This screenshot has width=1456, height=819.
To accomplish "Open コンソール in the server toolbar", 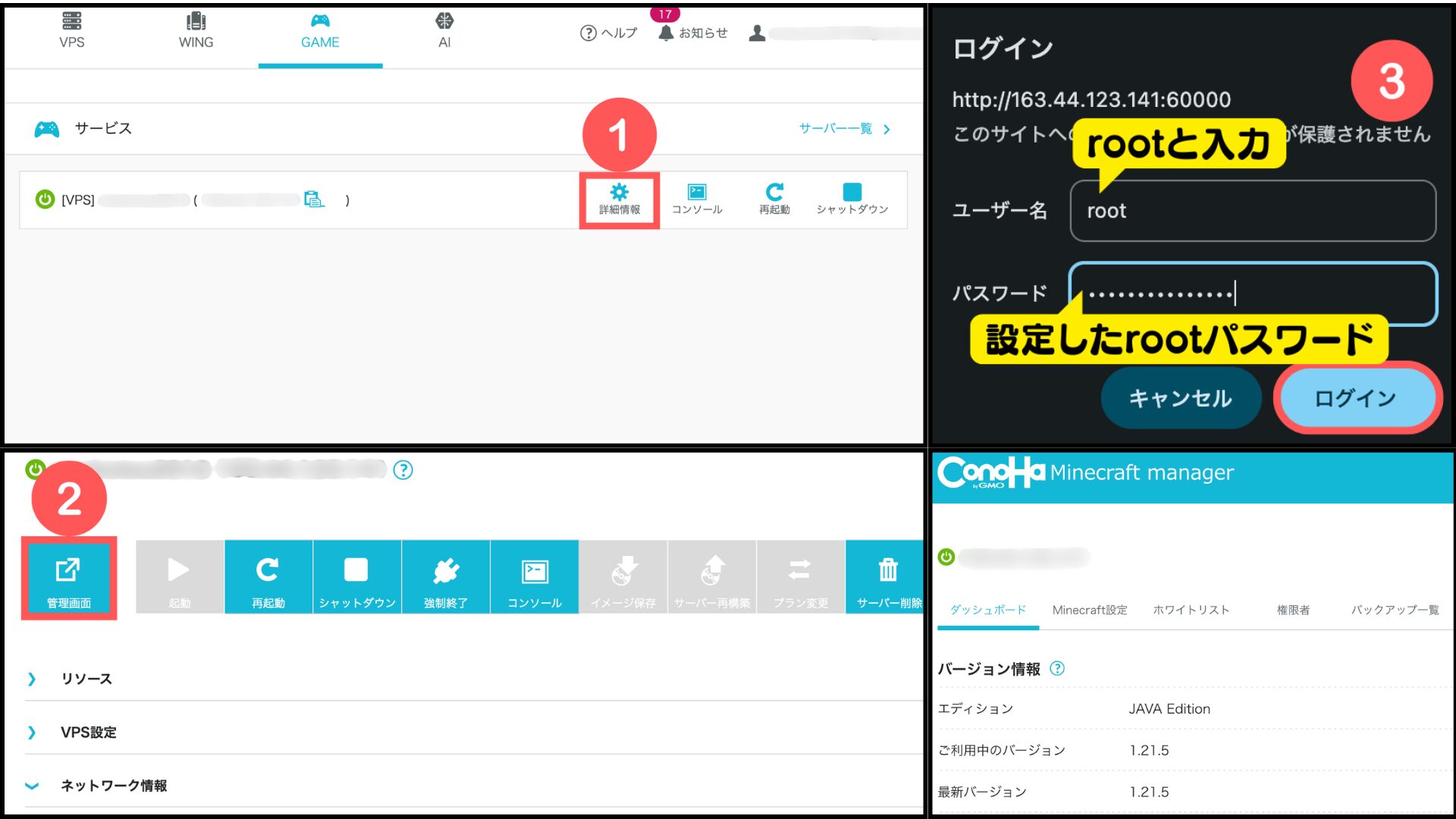I will tap(535, 577).
